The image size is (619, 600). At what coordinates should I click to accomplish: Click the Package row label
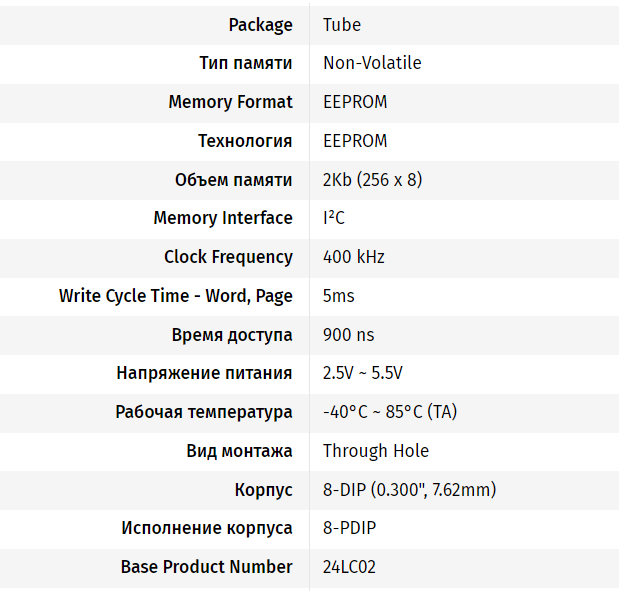pos(260,25)
